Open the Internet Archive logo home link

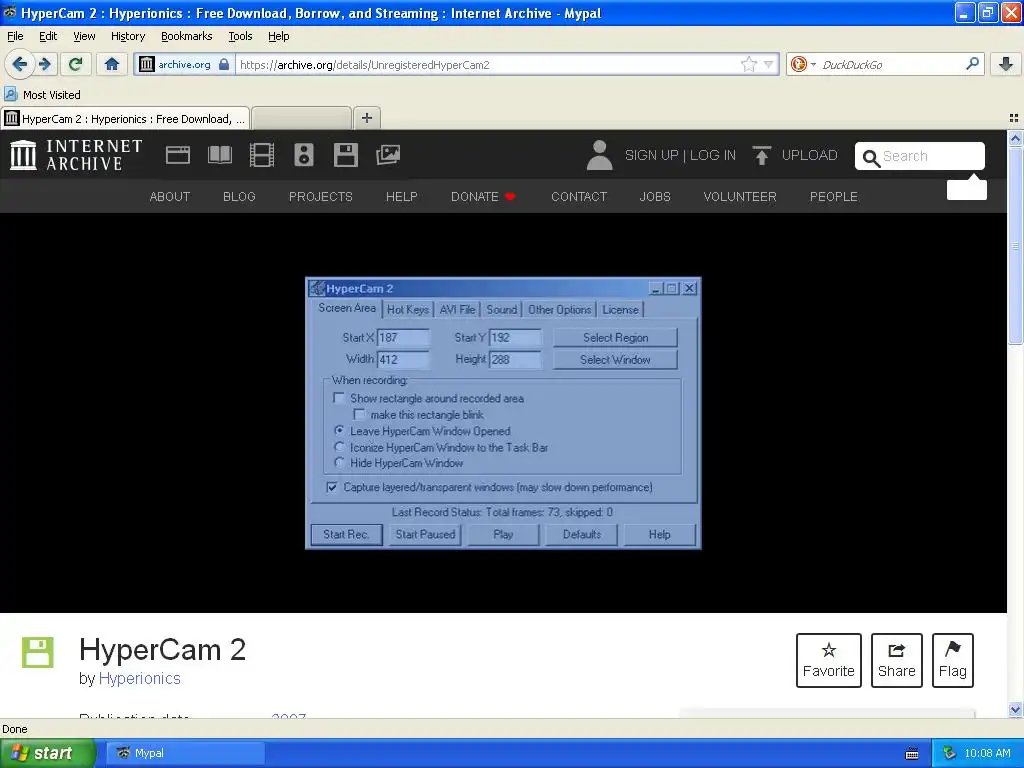[76, 155]
